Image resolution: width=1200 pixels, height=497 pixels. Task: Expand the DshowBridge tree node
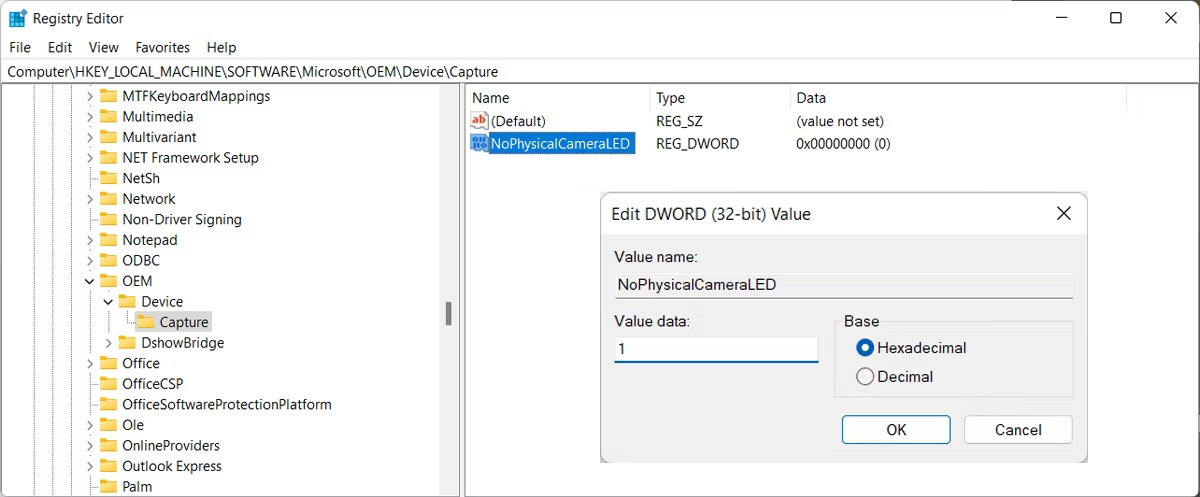[x=108, y=343]
